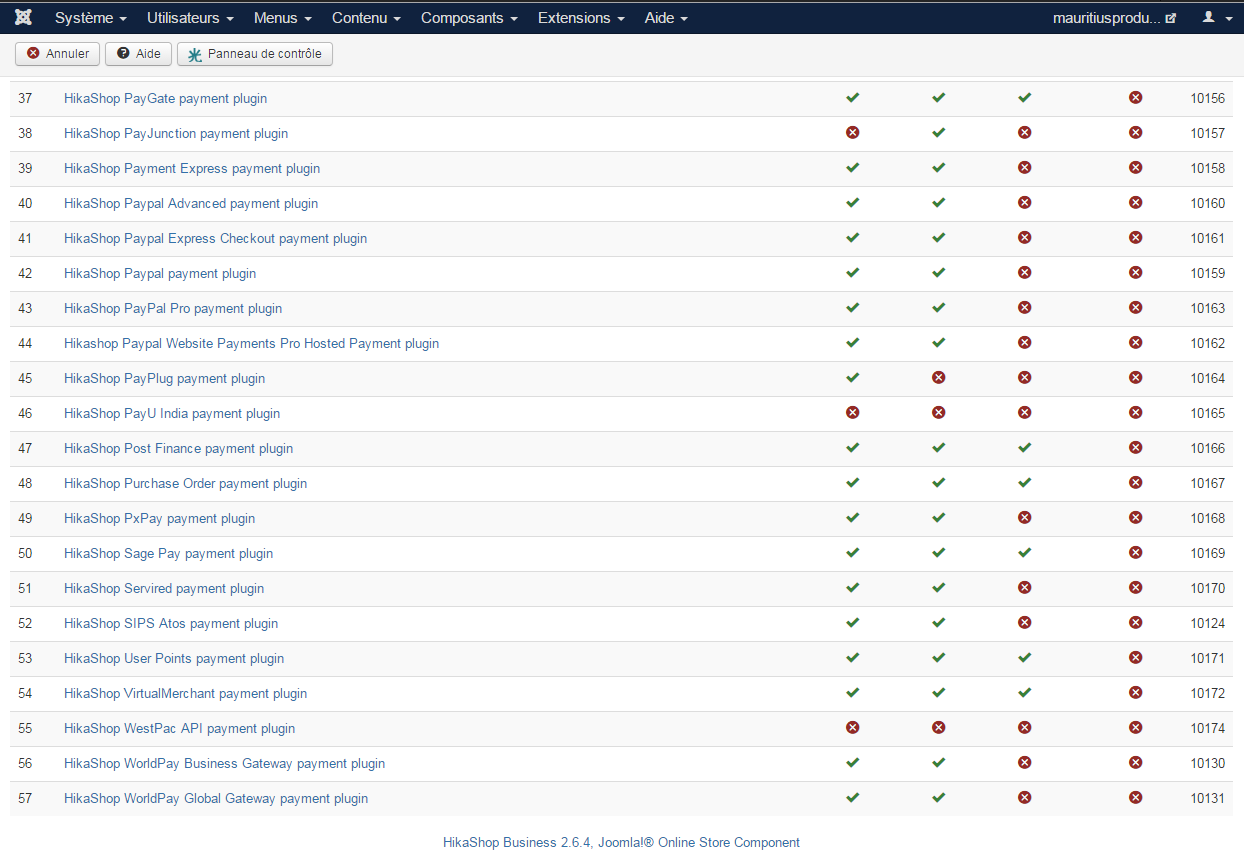
Task: Open the user account icon menu
Action: coord(1217,18)
